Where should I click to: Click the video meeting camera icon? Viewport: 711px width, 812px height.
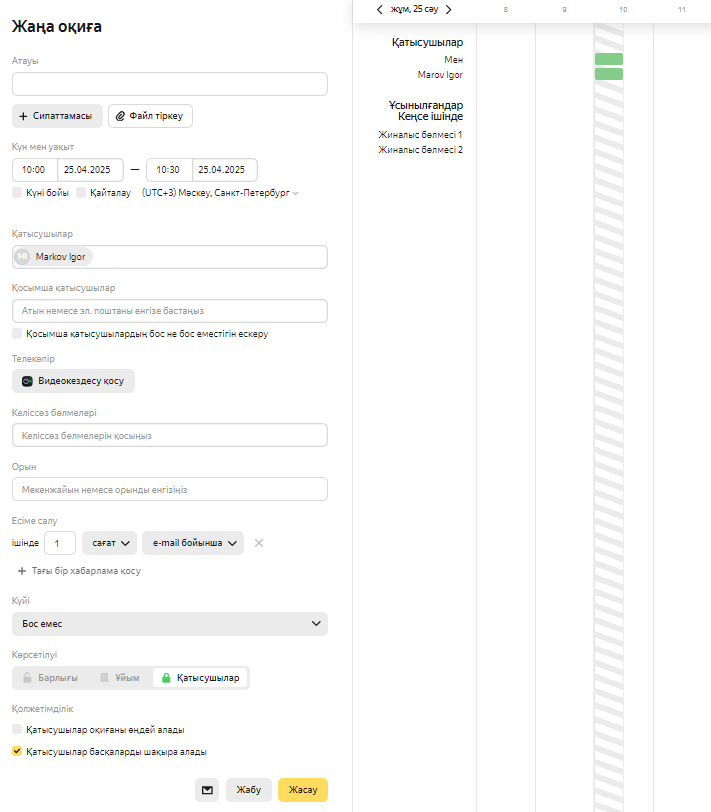(27, 381)
